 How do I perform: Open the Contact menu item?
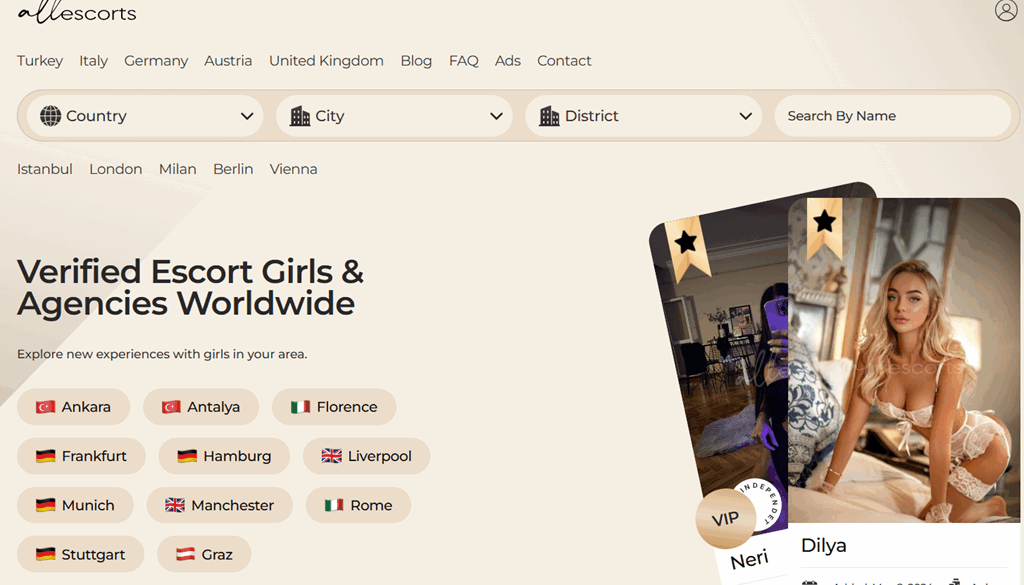[x=564, y=61]
